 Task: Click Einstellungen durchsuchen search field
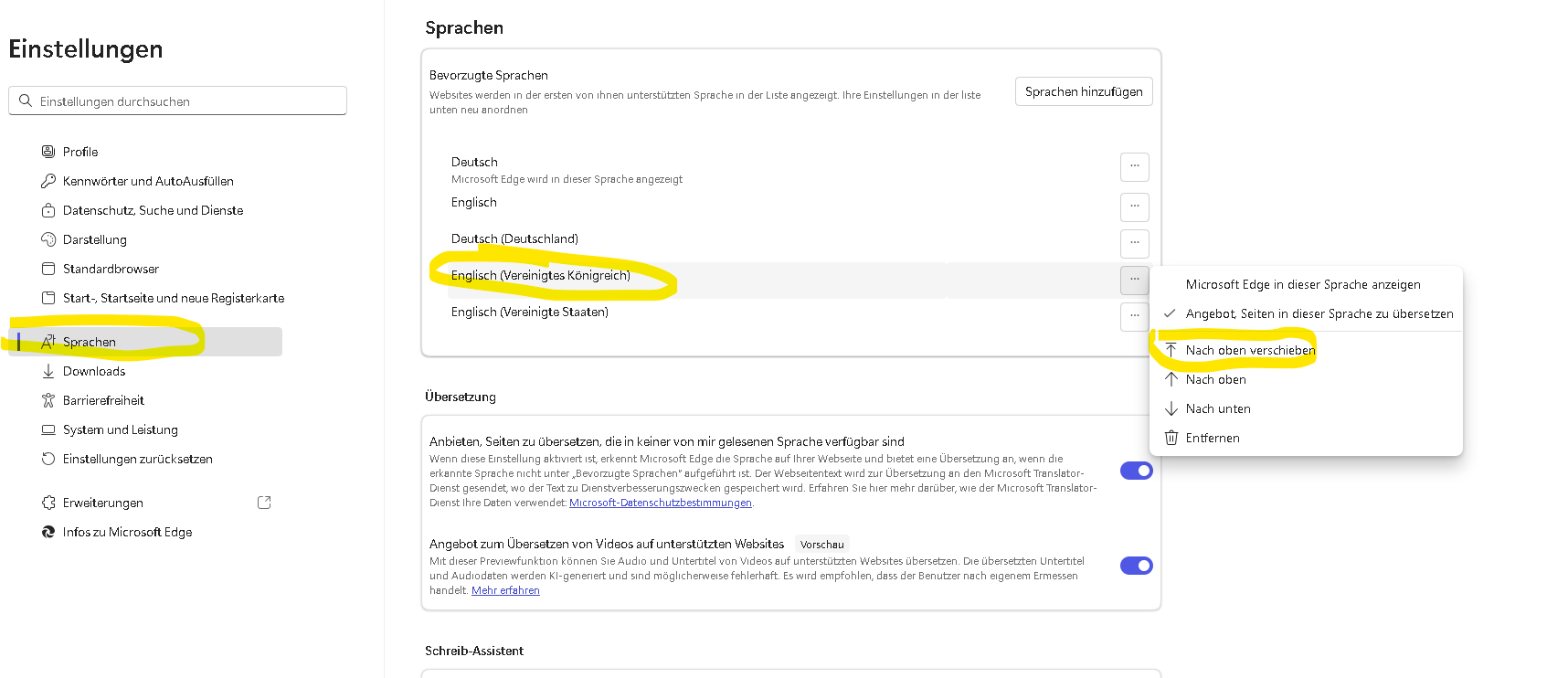point(177,101)
